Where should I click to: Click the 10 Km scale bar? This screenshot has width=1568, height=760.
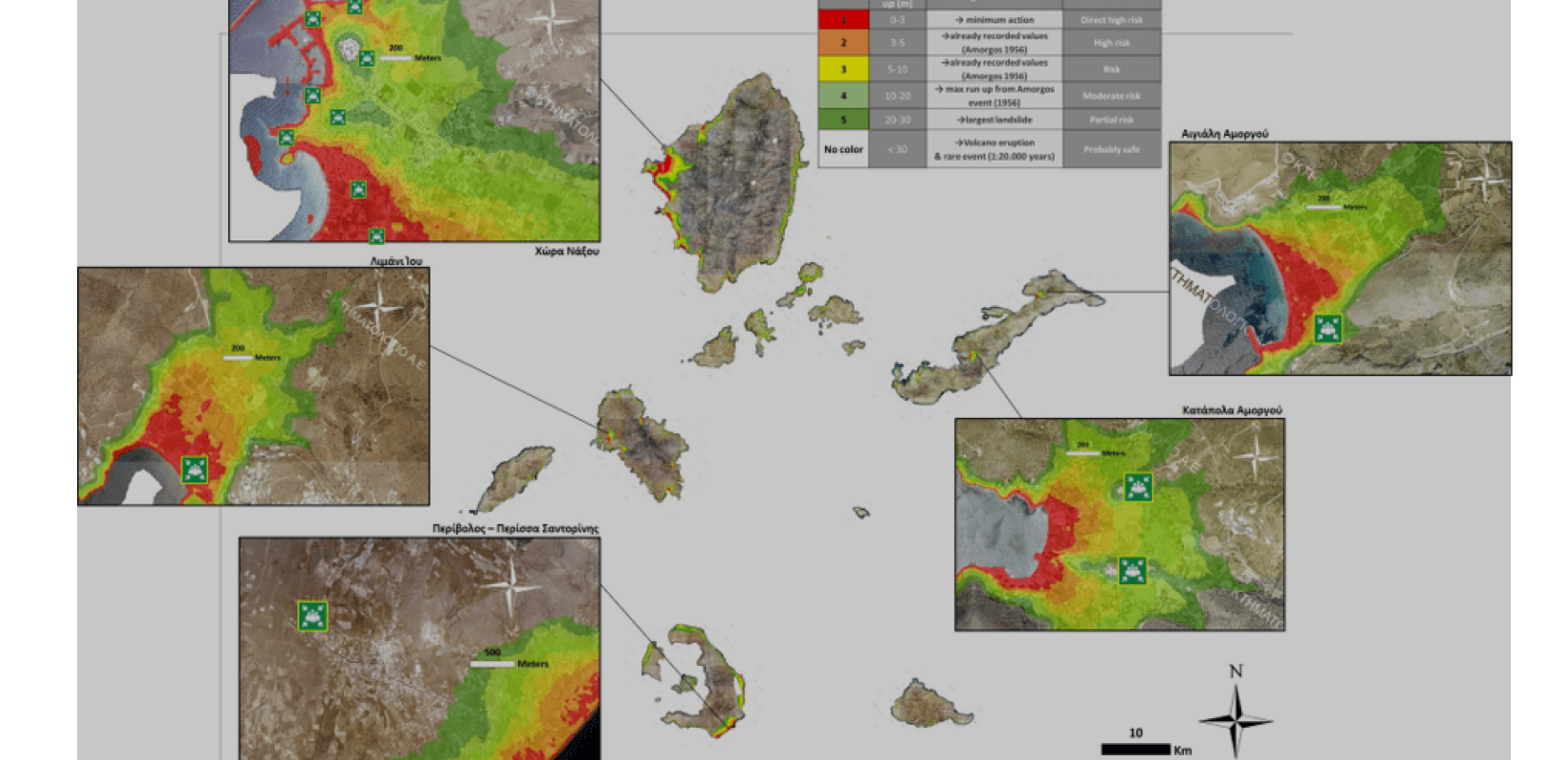(1136, 749)
